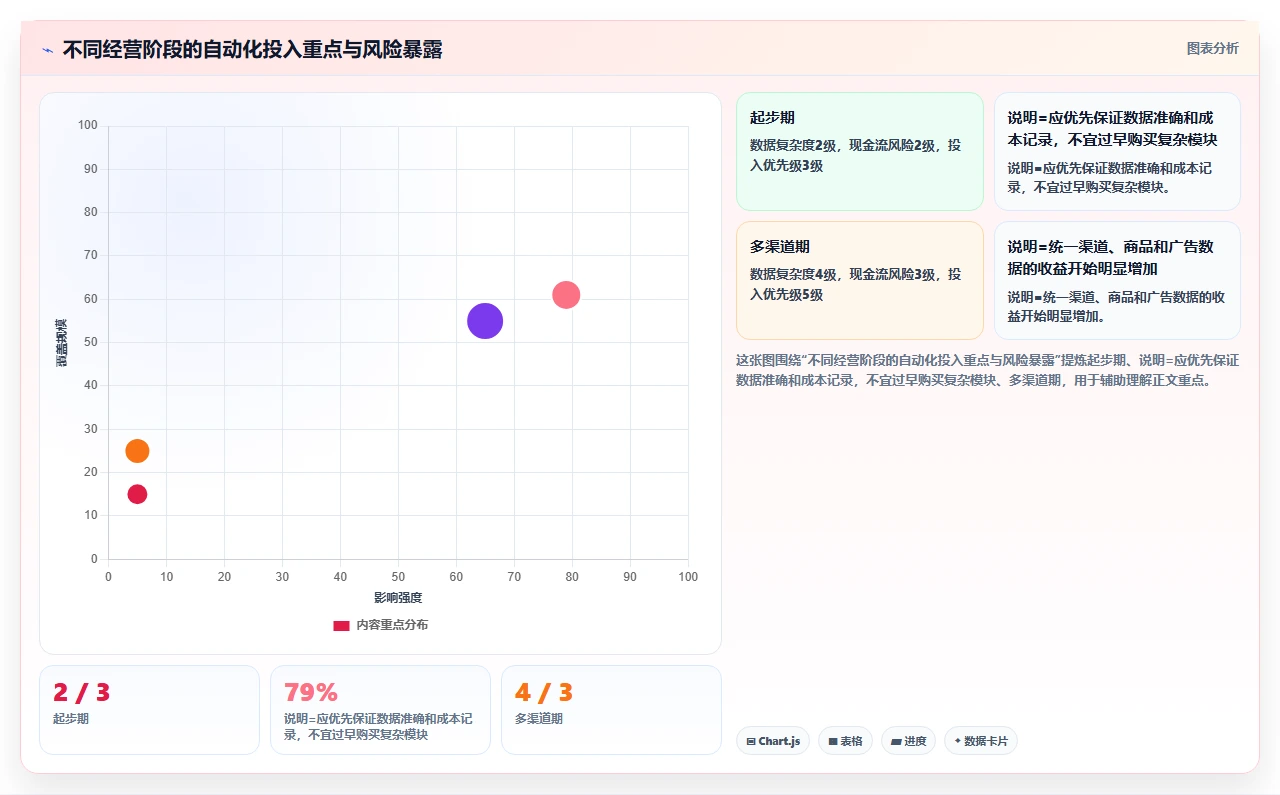Open the 多渠道期 orange card

[860, 281]
